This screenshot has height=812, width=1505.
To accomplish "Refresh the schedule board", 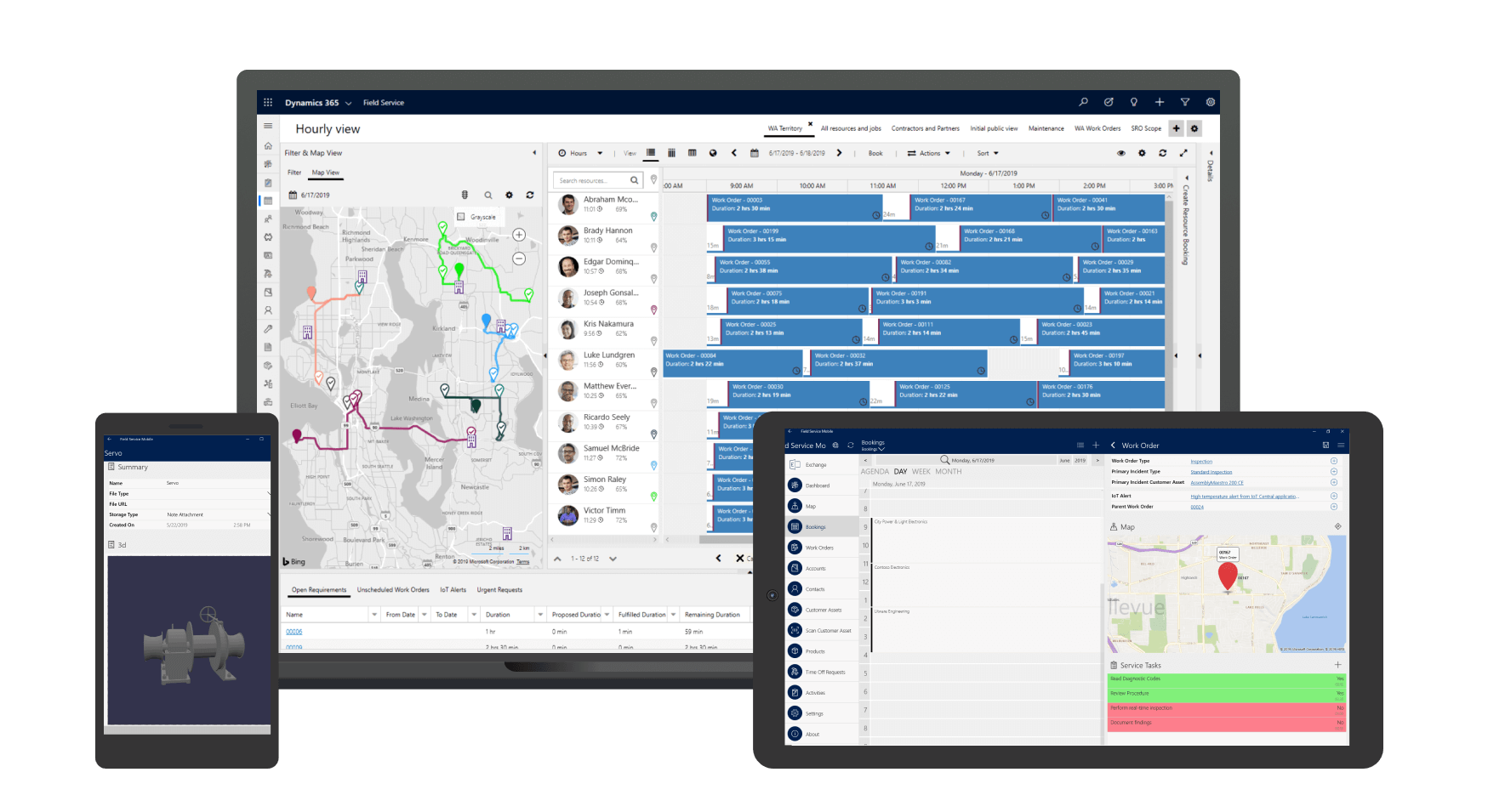I will (1162, 153).
